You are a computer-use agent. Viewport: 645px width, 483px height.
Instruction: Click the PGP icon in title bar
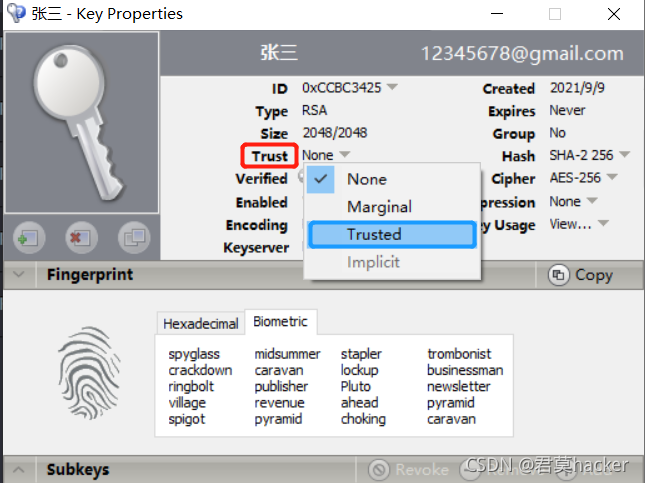(x=16, y=13)
